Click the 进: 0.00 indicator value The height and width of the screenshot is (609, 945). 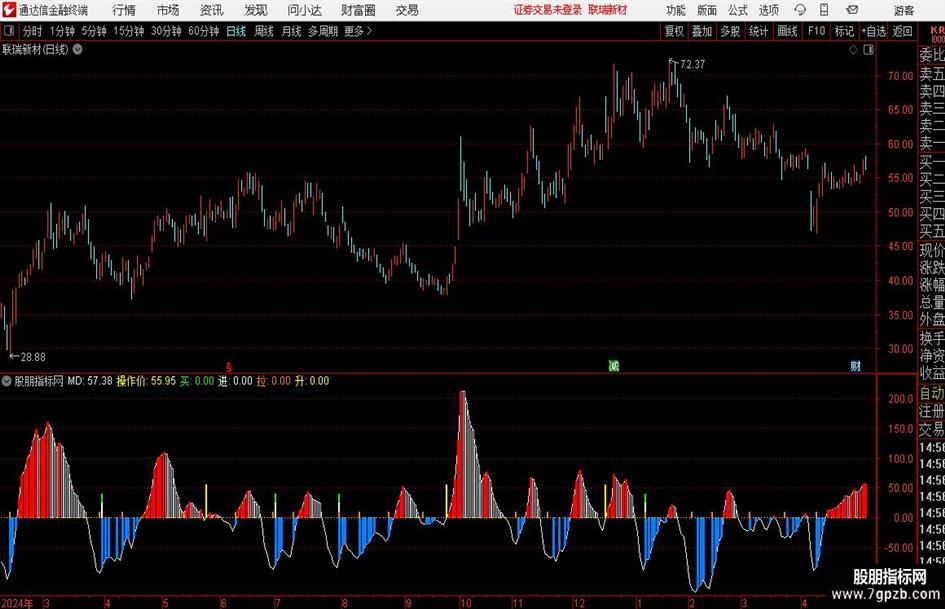point(235,381)
